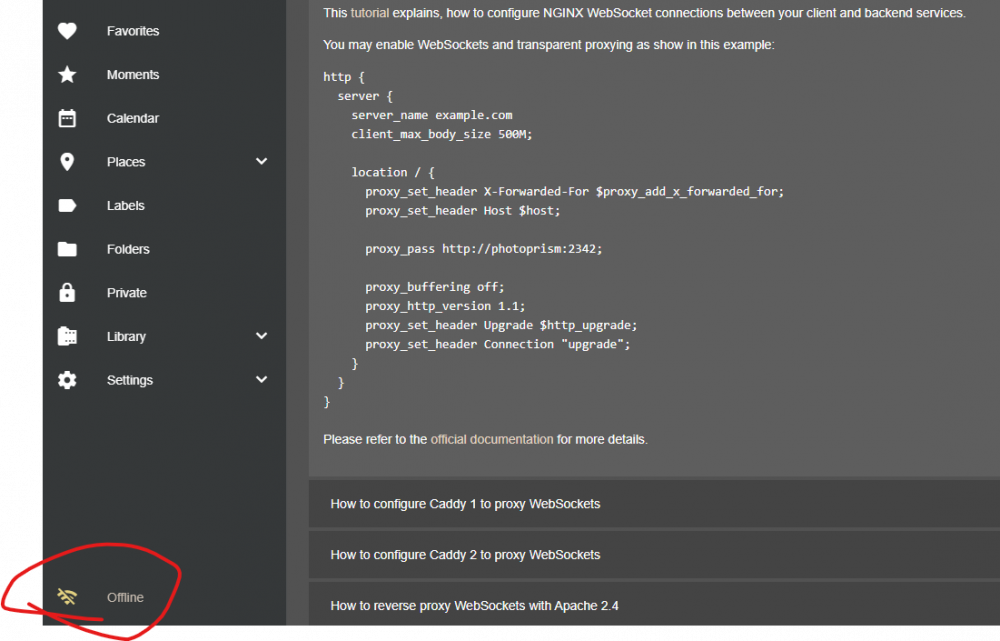The width and height of the screenshot is (1000, 641).
Task: Click the Offline wifi-off status icon
Action: point(67,597)
